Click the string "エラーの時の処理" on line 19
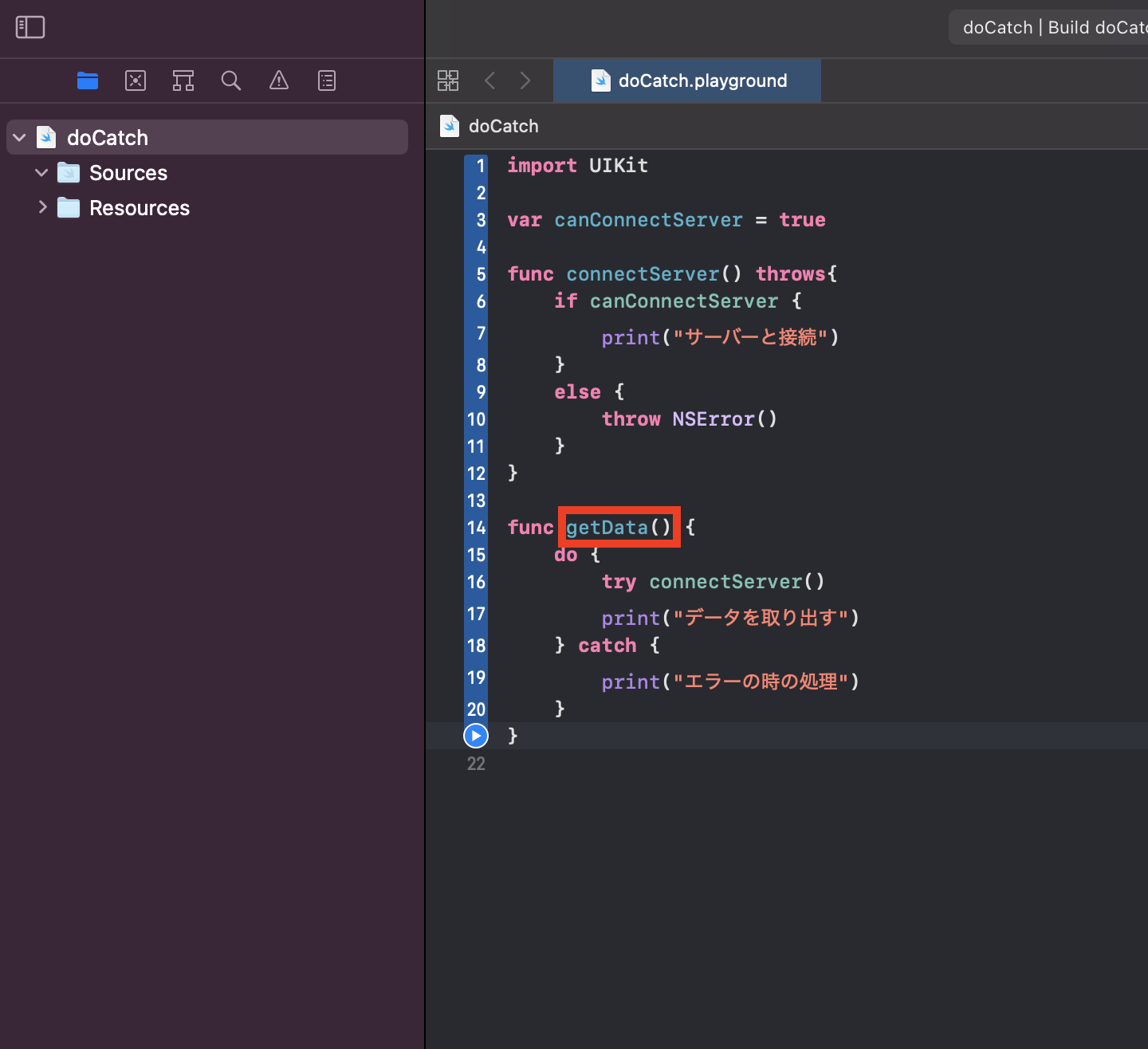Viewport: 1148px width, 1049px height. 761,682
